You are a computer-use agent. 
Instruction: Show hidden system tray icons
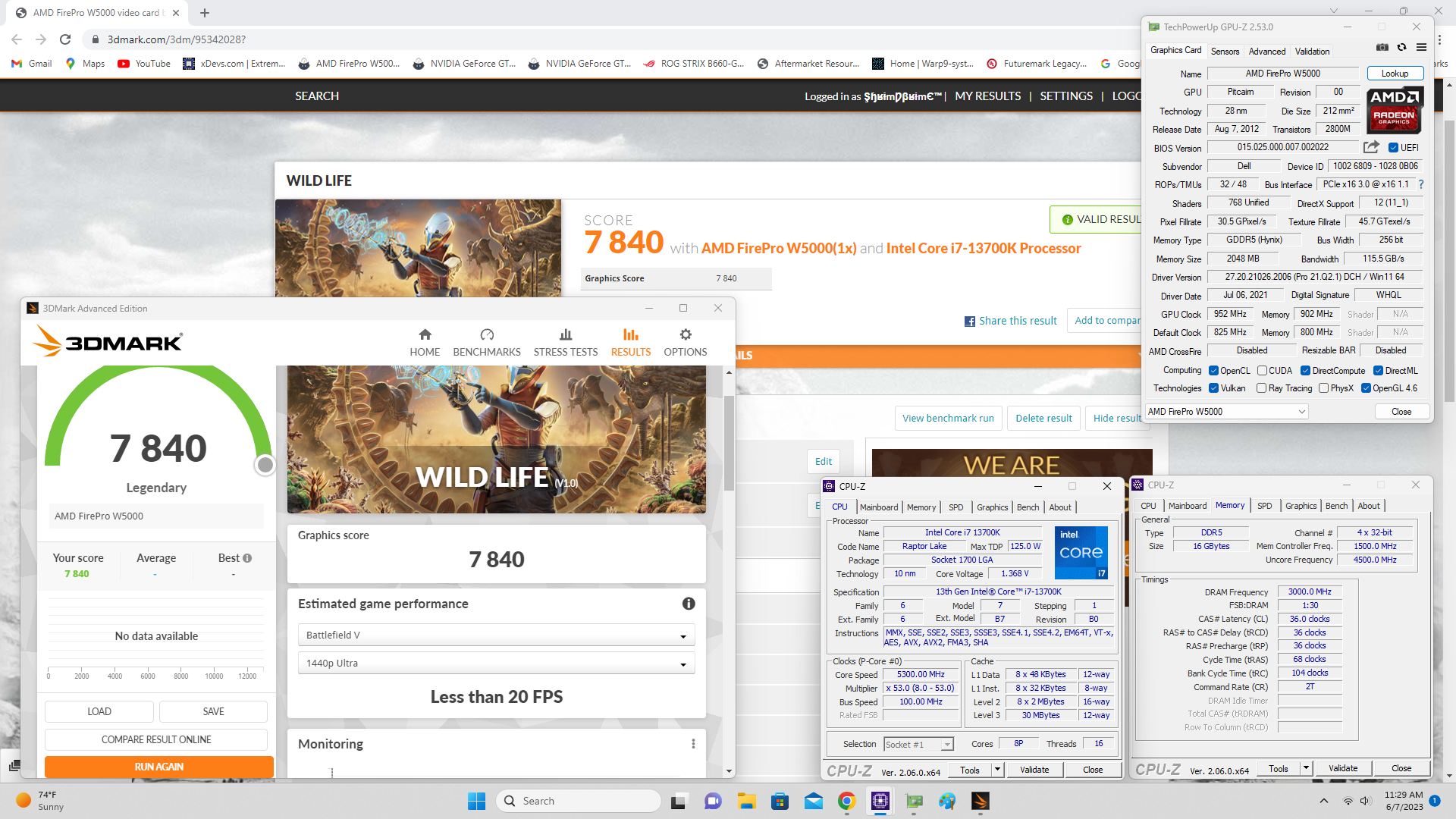tap(1324, 801)
